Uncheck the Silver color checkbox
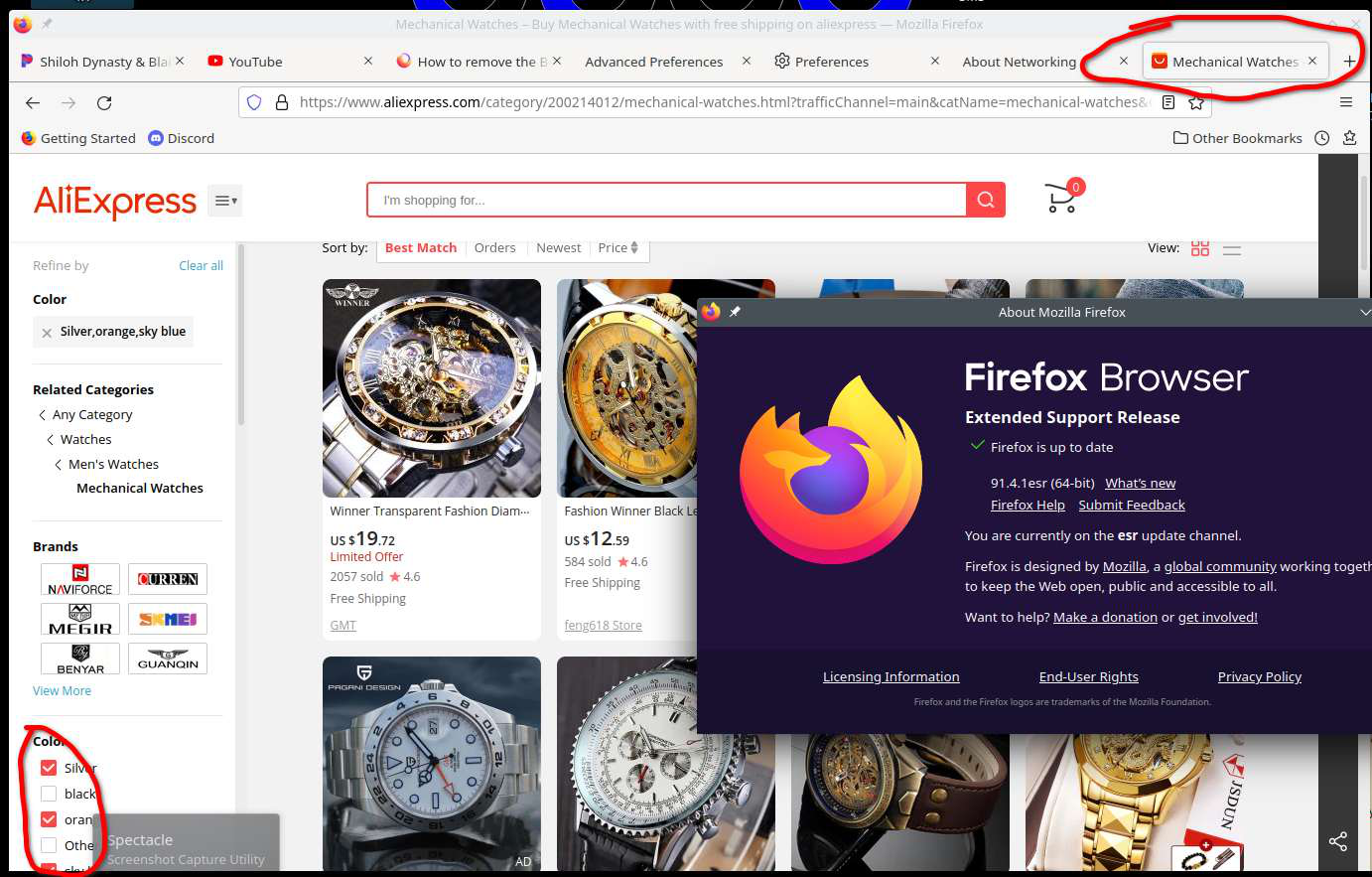 tap(49, 768)
